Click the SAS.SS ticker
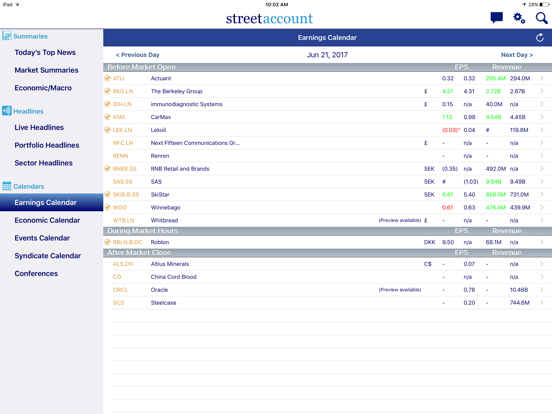The height and width of the screenshot is (414, 552). (123, 182)
